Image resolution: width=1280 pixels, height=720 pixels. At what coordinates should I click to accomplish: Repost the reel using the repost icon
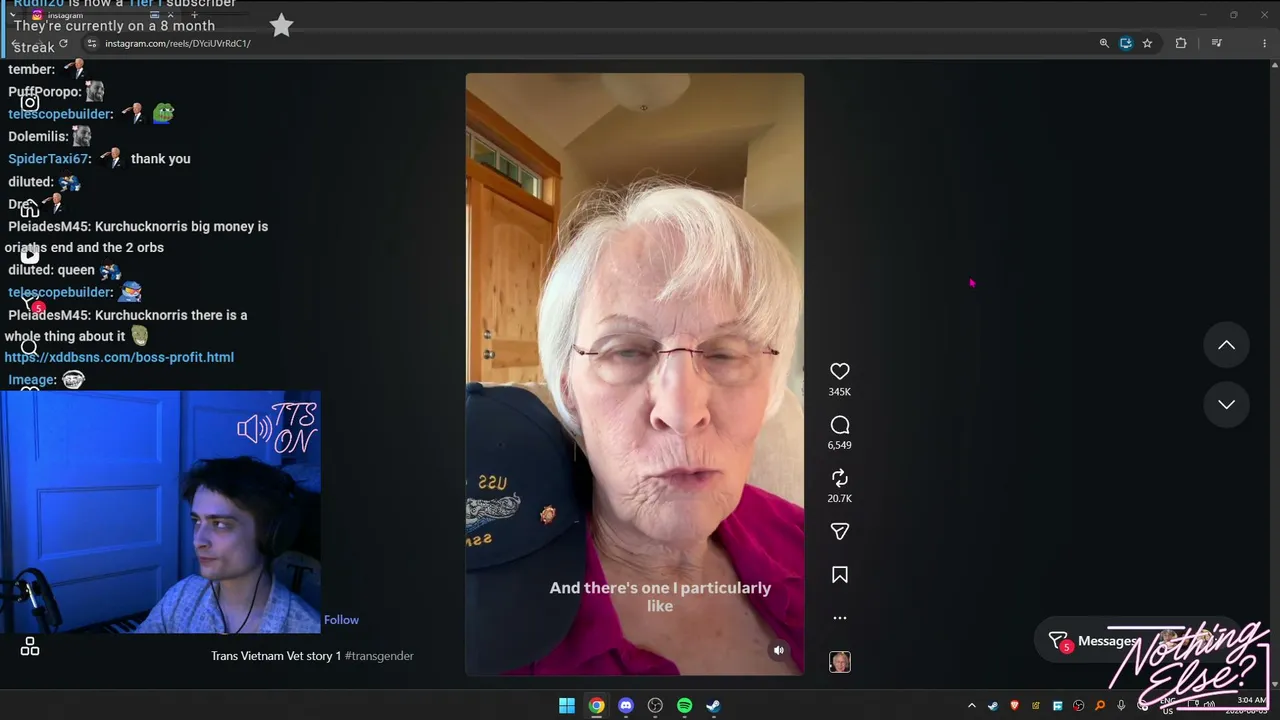tap(840, 478)
